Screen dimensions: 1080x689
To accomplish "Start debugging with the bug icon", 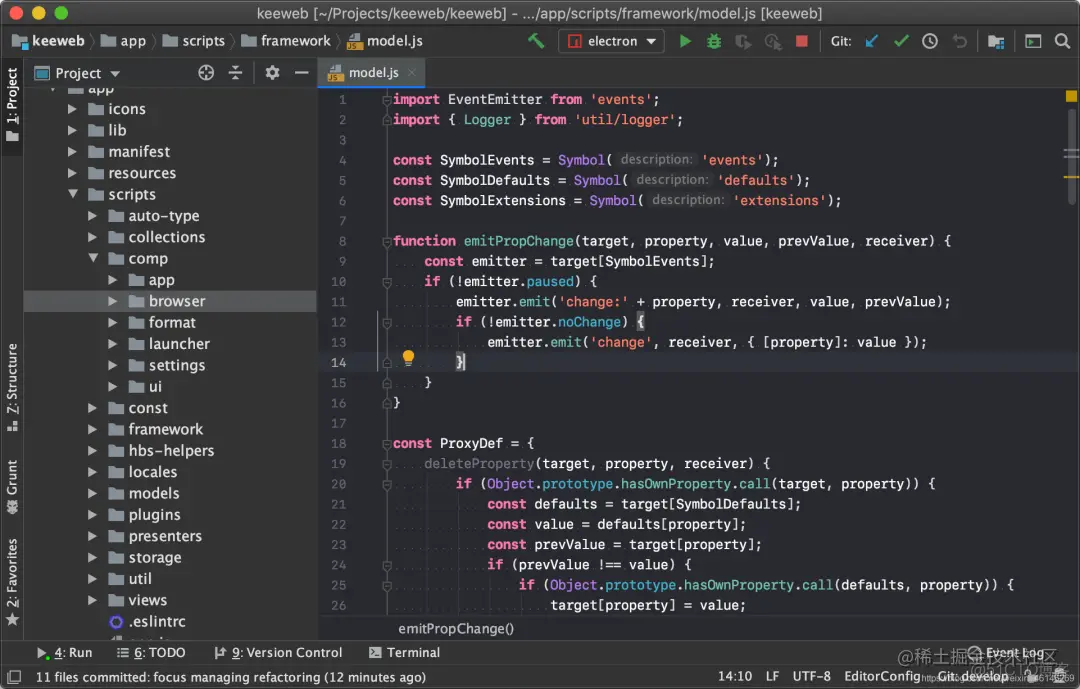I will click(x=714, y=41).
